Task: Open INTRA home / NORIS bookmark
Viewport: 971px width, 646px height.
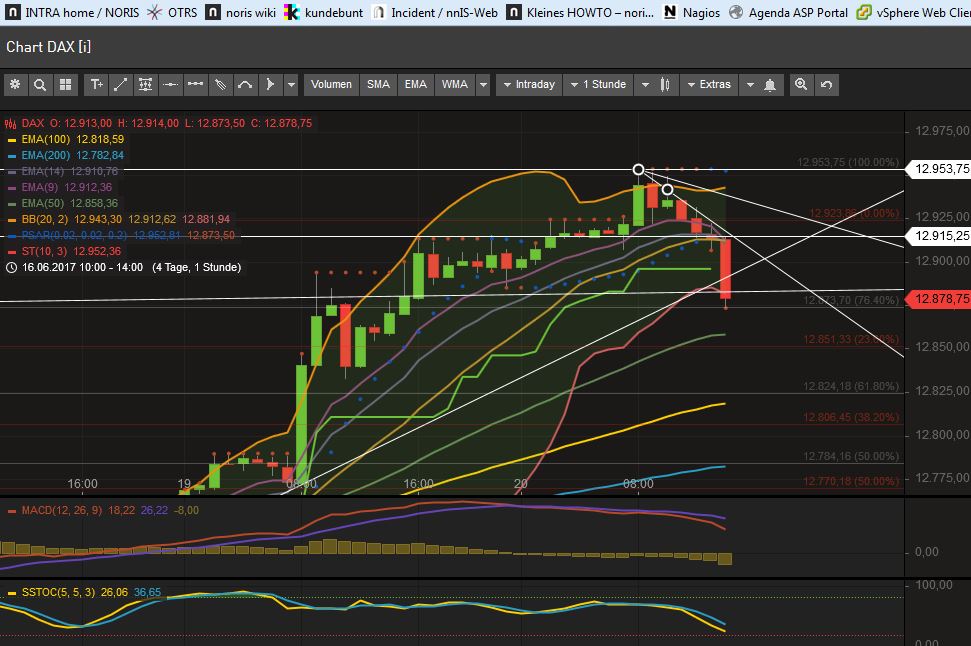Action: coord(72,12)
